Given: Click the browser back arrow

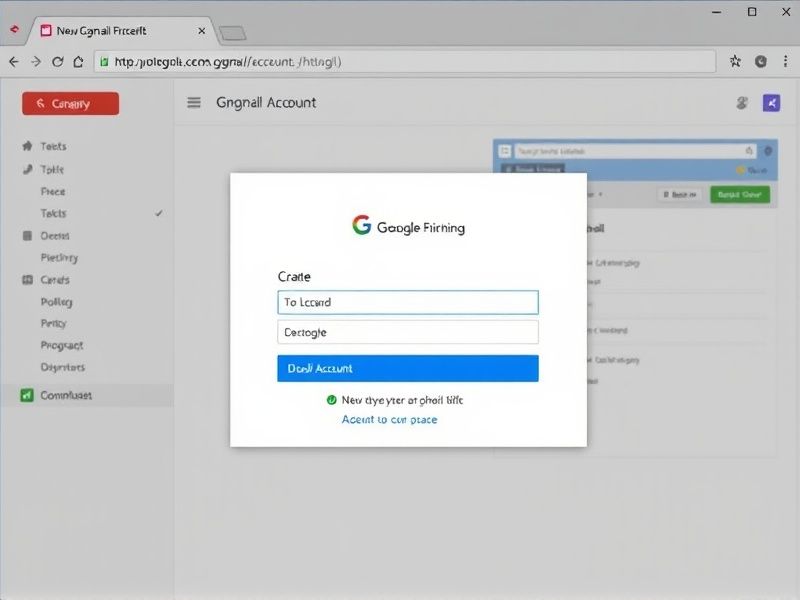Looking at the screenshot, I should pyautogui.click(x=14, y=62).
